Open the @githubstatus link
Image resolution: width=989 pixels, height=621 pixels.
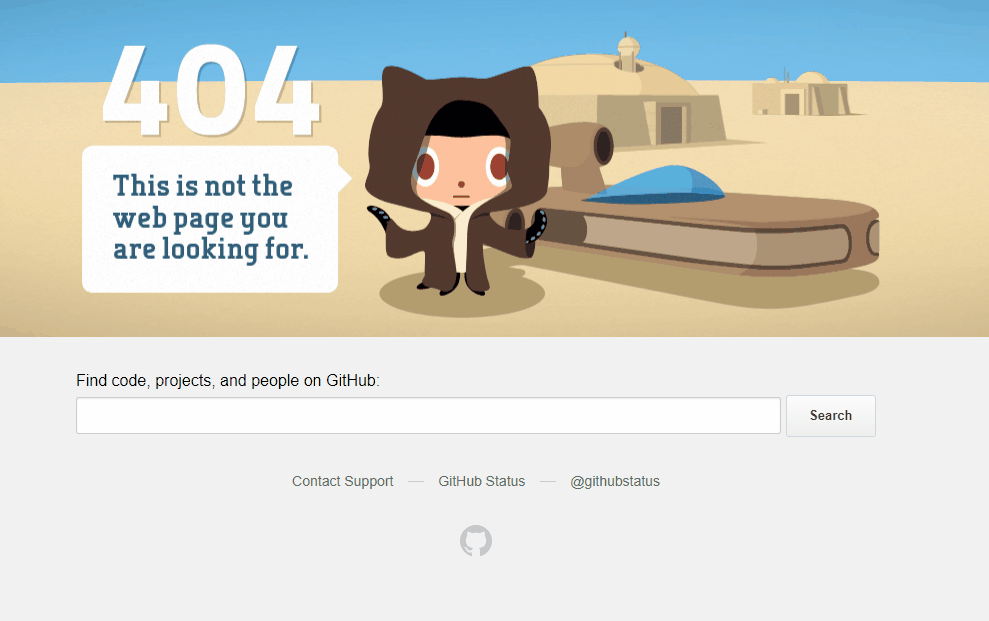(x=614, y=481)
